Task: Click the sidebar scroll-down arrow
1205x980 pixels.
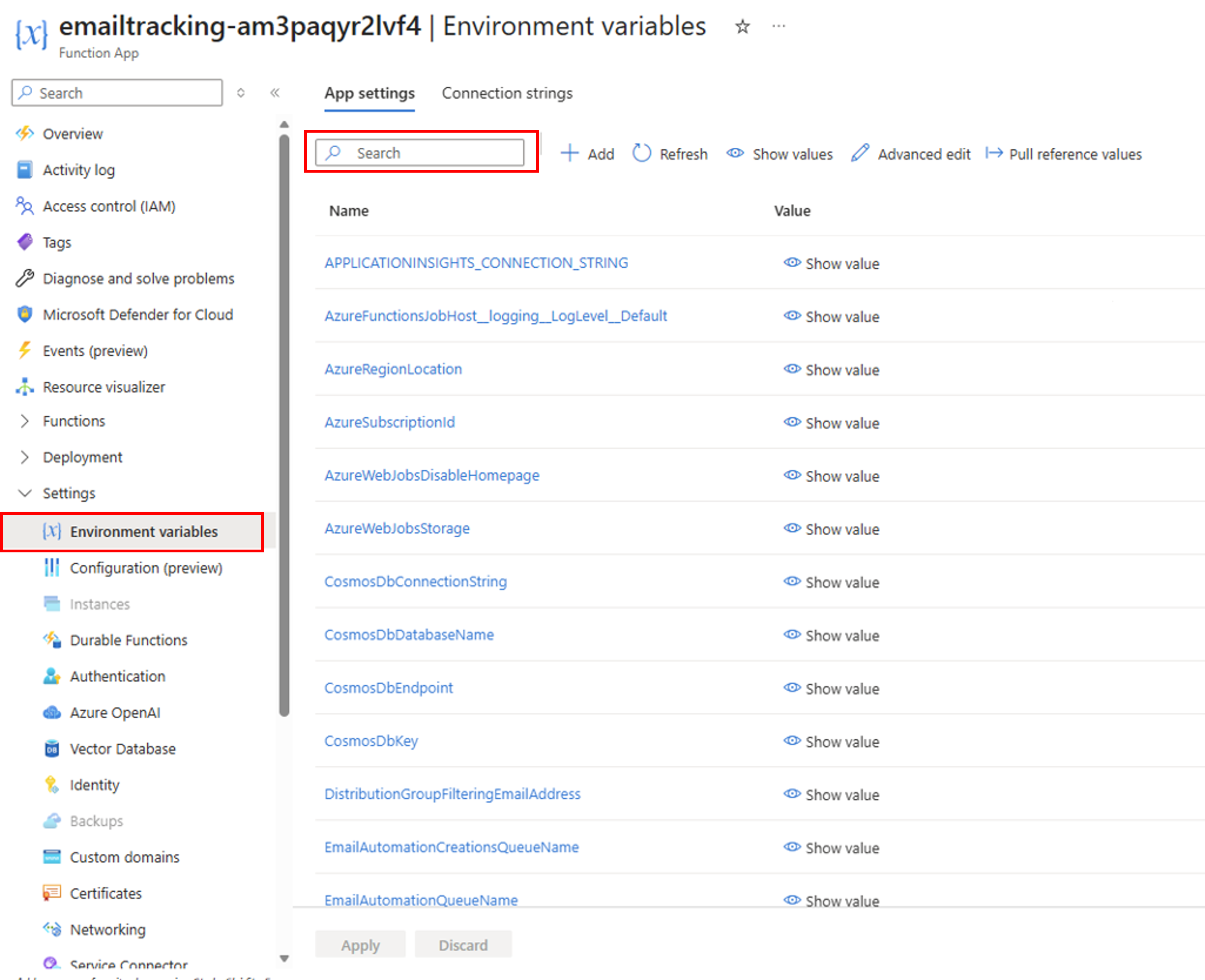Action: point(284,959)
